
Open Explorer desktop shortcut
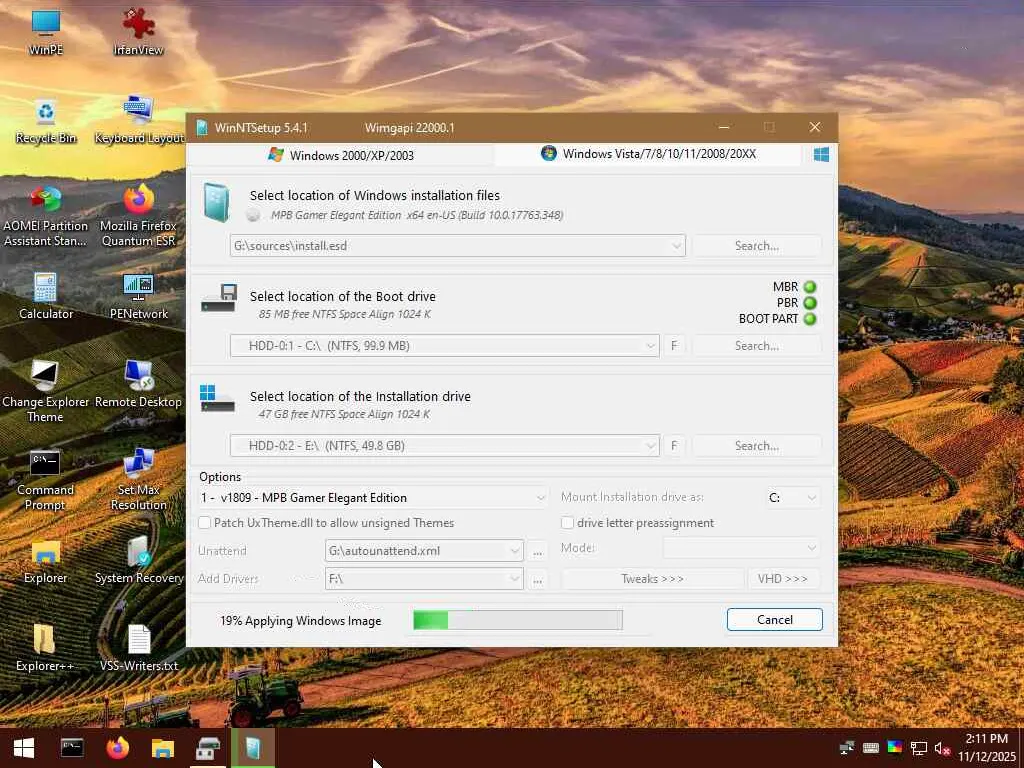click(x=46, y=562)
